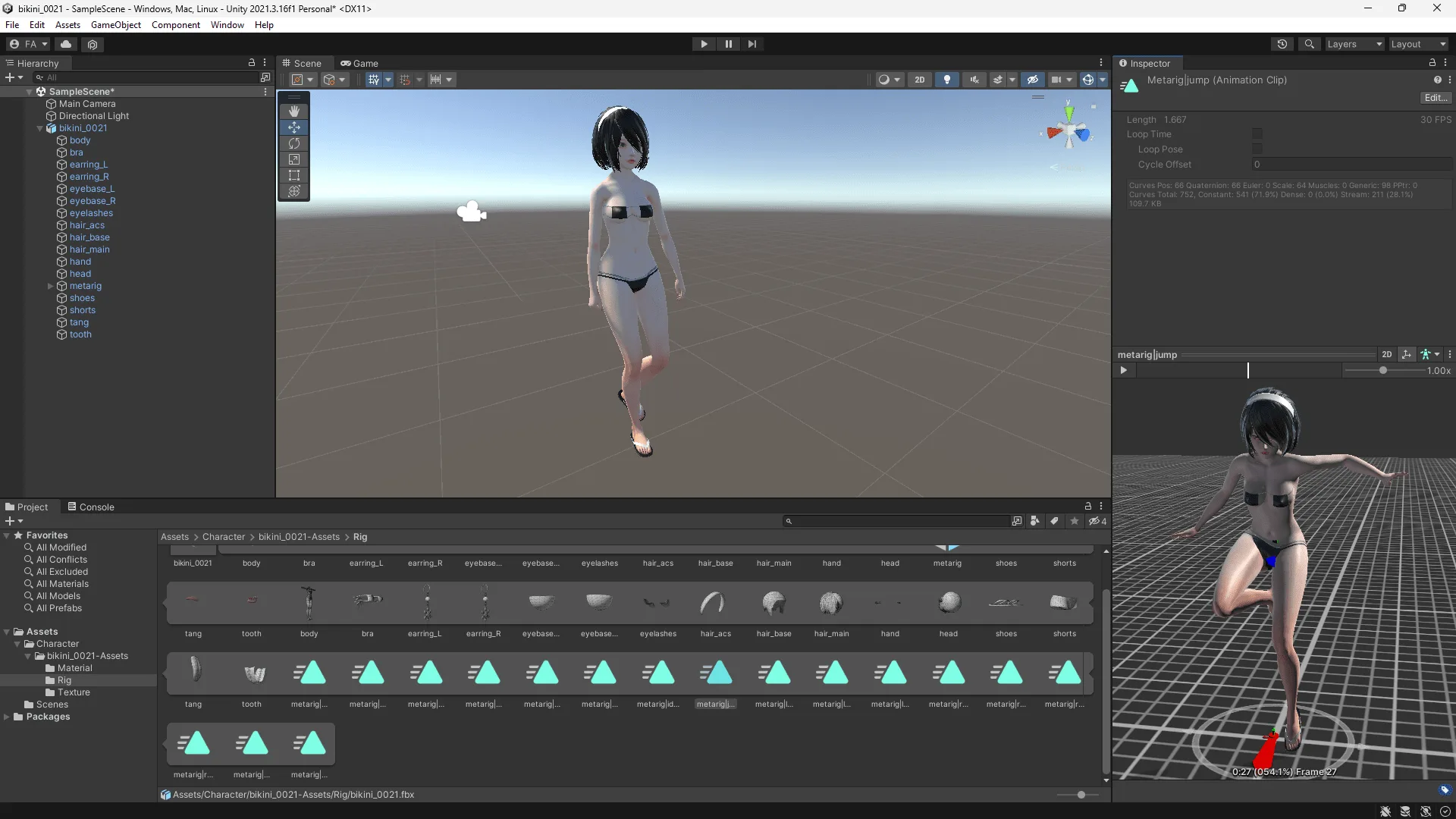This screenshot has width=1456, height=819.
Task: Toggle scene lighting with the bulb icon
Action: pyautogui.click(x=946, y=79)
